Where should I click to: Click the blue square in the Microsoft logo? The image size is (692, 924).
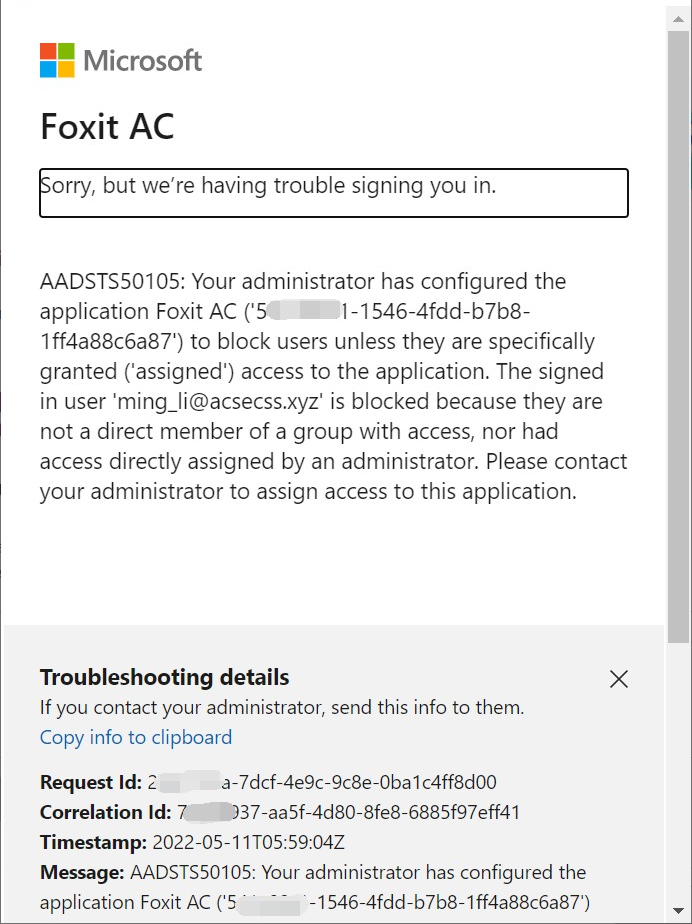(x=46, y=69)
